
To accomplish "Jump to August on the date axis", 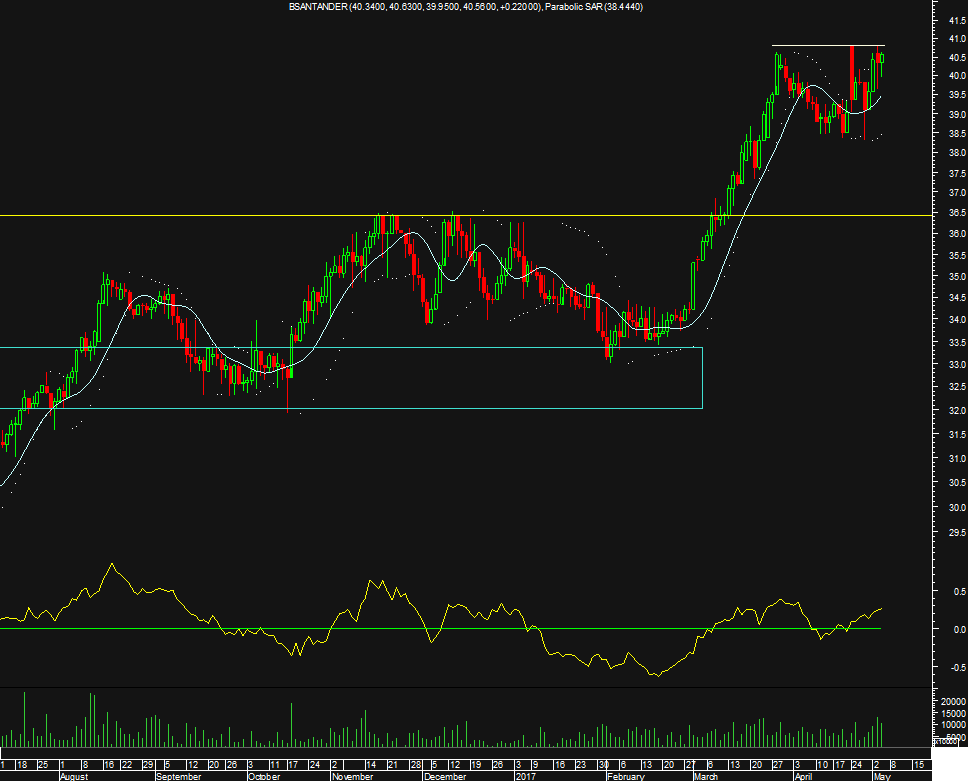I will [x=74, y=775].
